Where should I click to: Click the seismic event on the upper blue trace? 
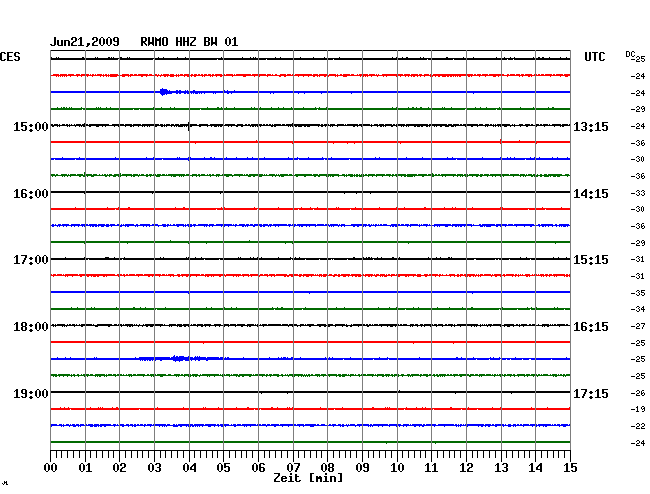click(165, 92)
